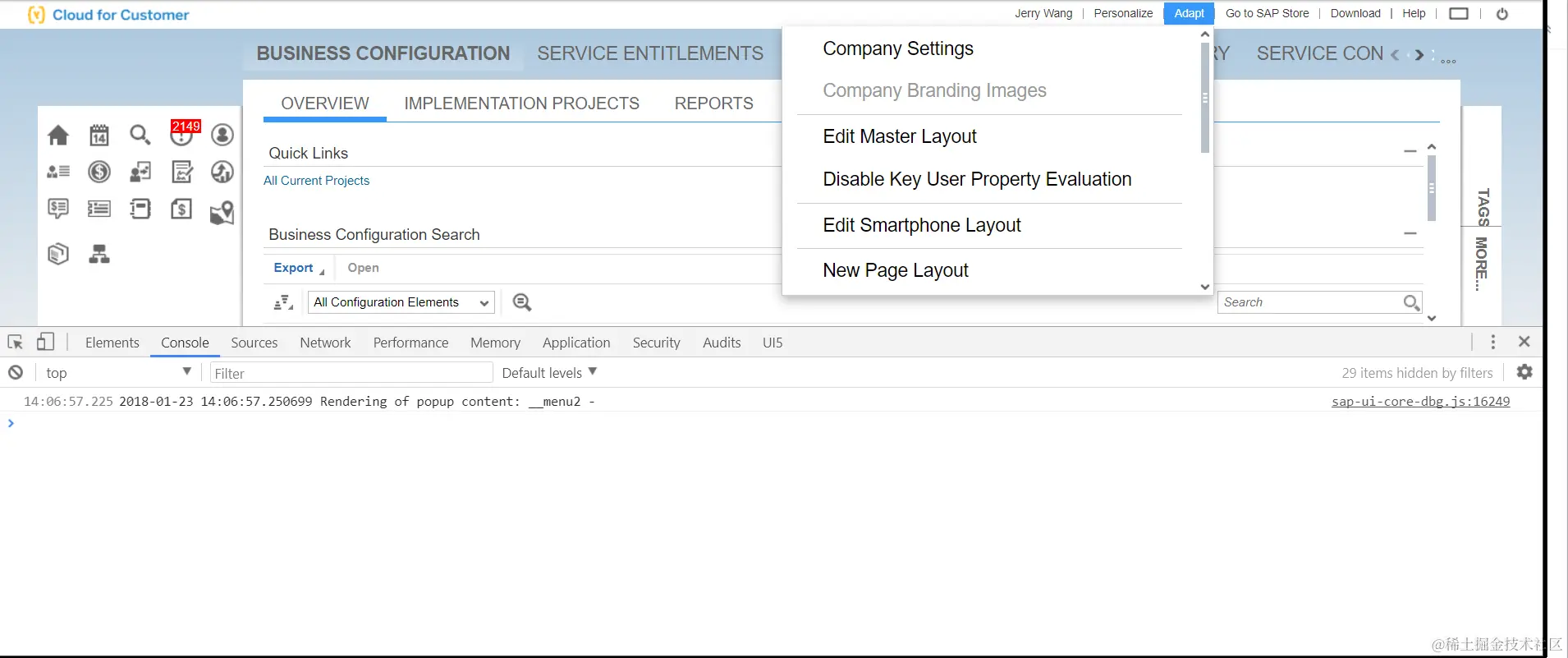Open the TAGS side panel tab
The width and height of the screenshot is (1568, 658).
pos(1483,207)
